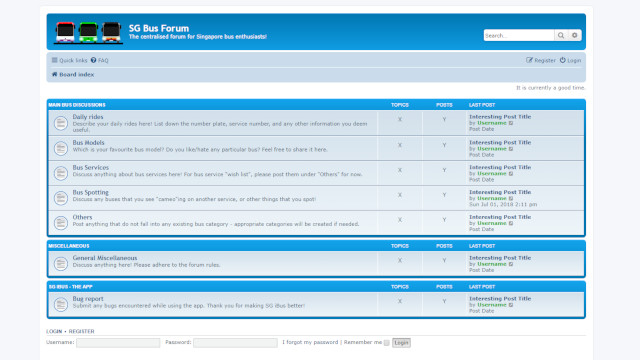
Task: Open the Others forum
Action: click(82, 217)
